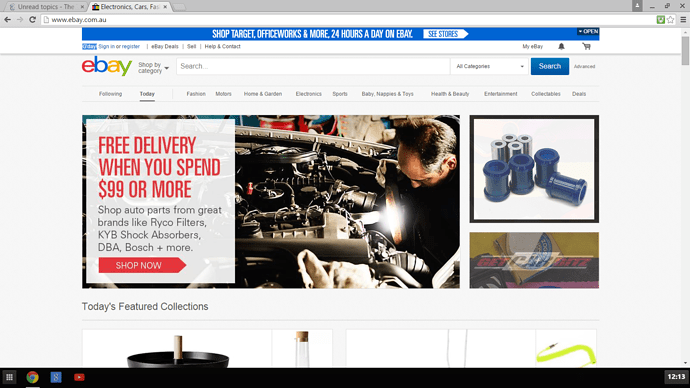This screenshot has width=690, height=388.
Task: Expand the top banner via OPEN toggle
Action: [588, 31]
